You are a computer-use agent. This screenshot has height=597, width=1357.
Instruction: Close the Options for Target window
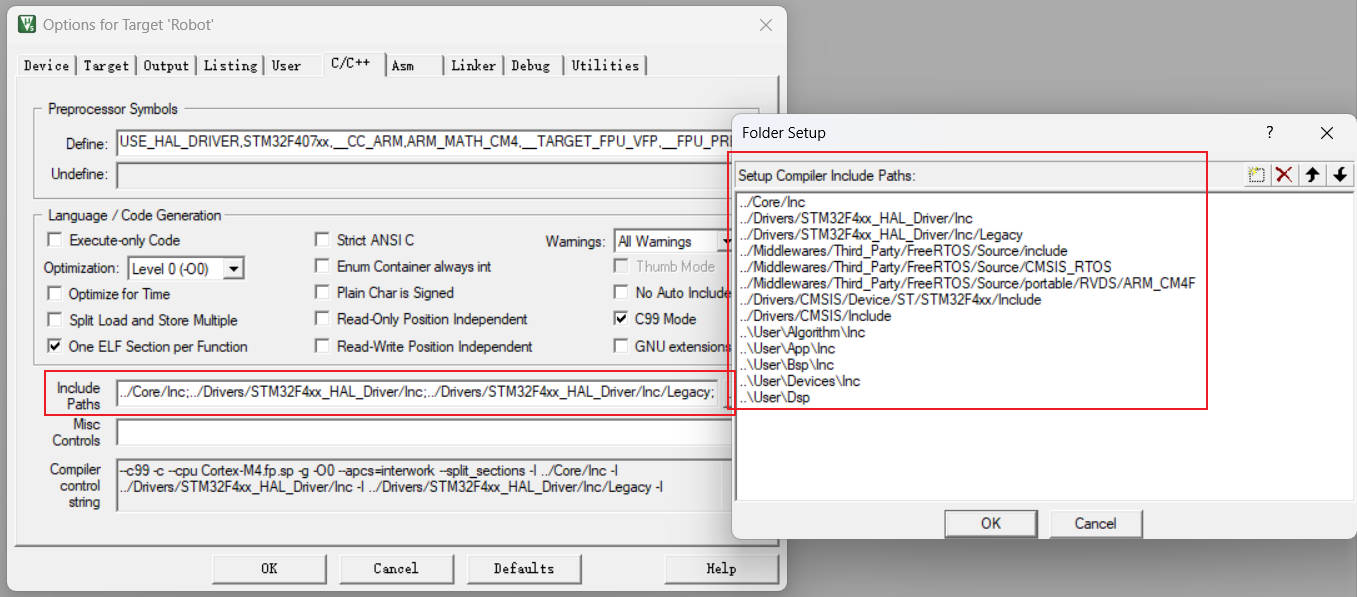coord(766,25)
